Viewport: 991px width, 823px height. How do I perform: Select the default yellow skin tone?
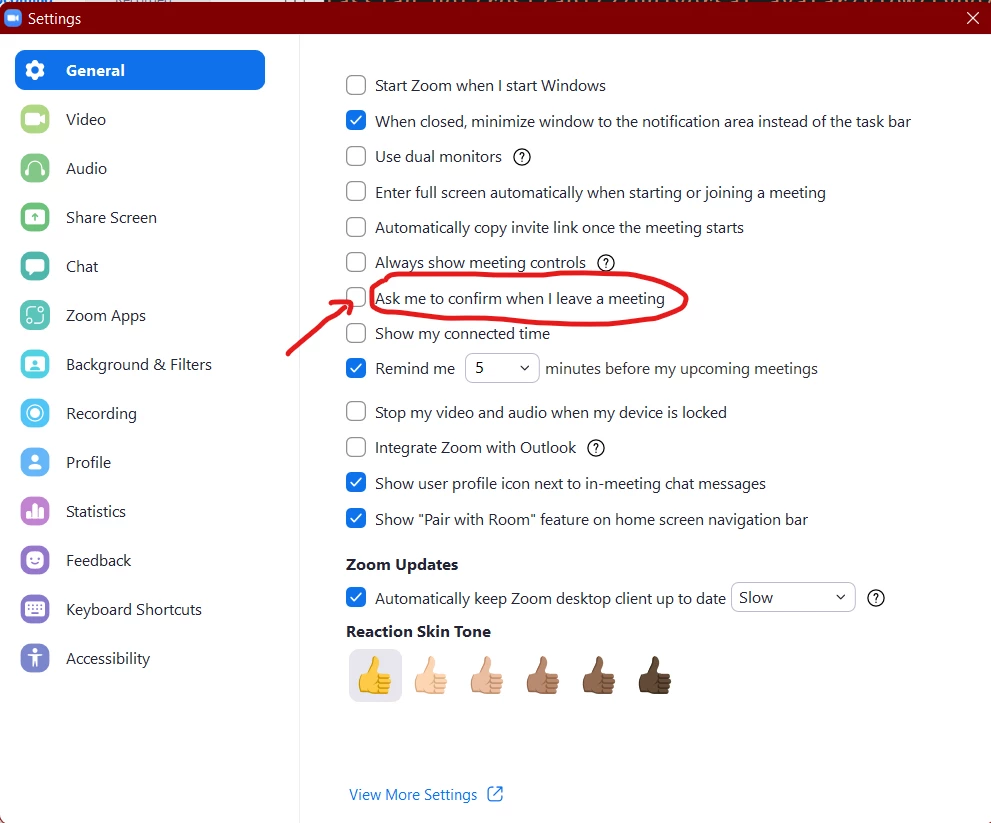[375, 675]
